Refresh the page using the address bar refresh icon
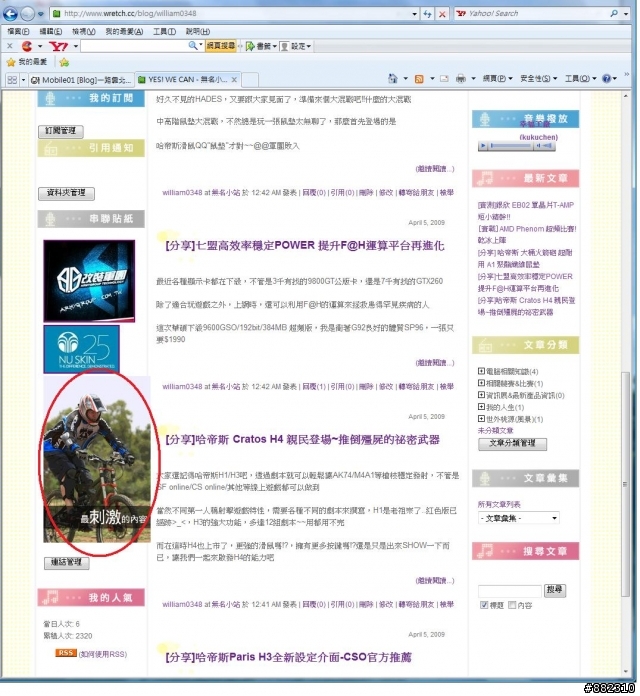The height and width of the screenshot is (696, 640). click(x=428, y=14)
